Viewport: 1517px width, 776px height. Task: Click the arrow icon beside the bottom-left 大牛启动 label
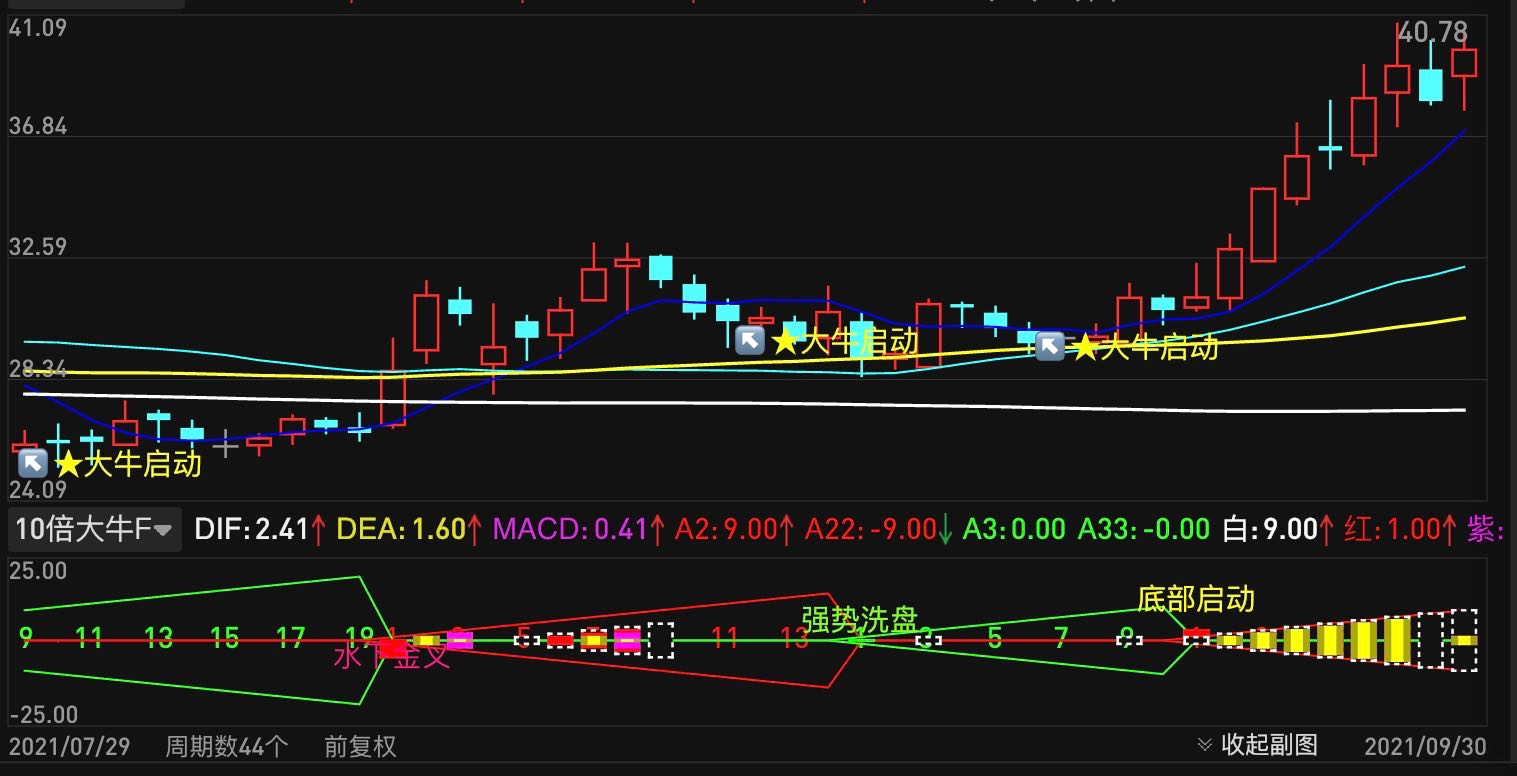(x=33, y=464)
